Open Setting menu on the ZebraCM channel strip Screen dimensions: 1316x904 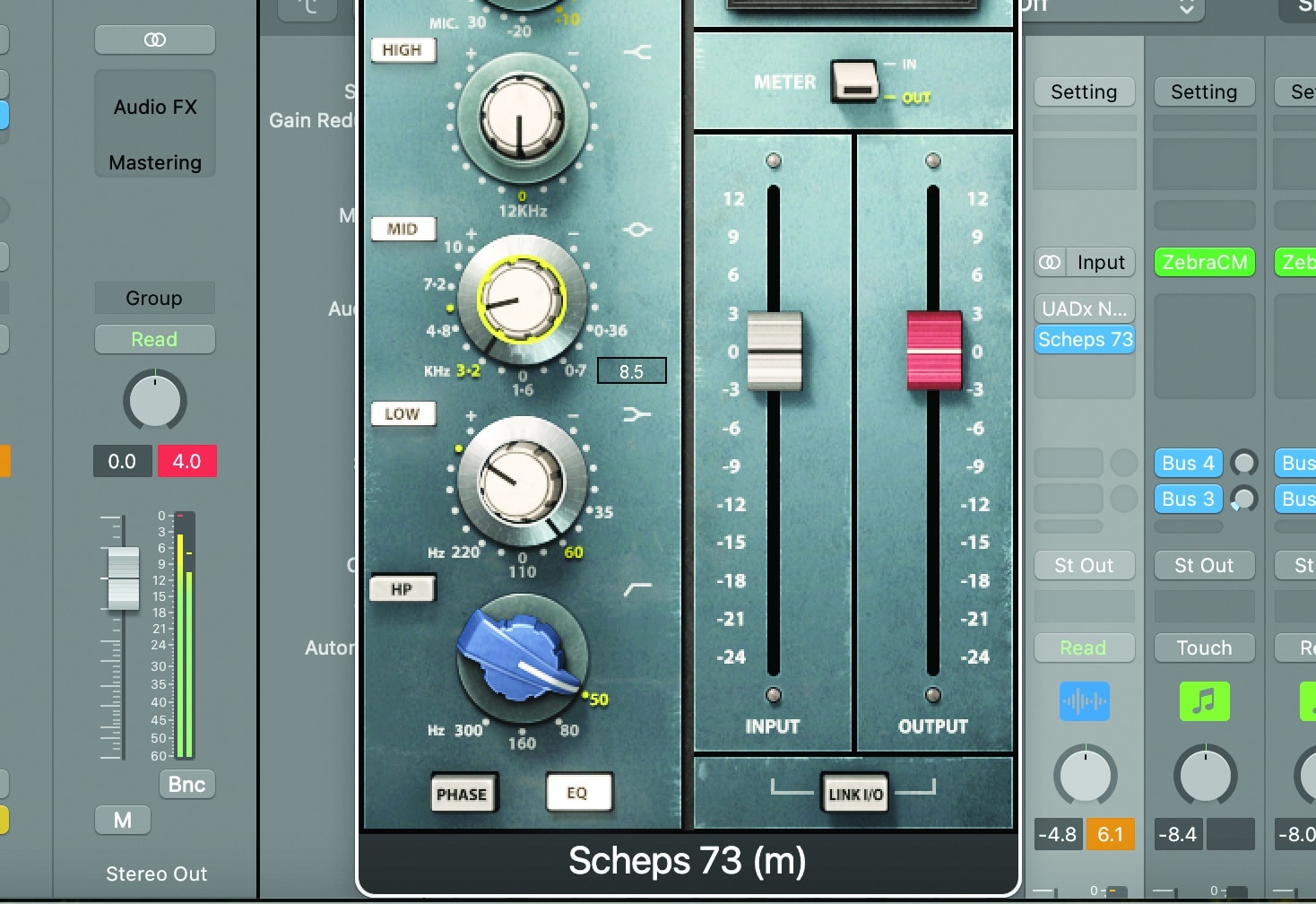(x=1204, y=91)
